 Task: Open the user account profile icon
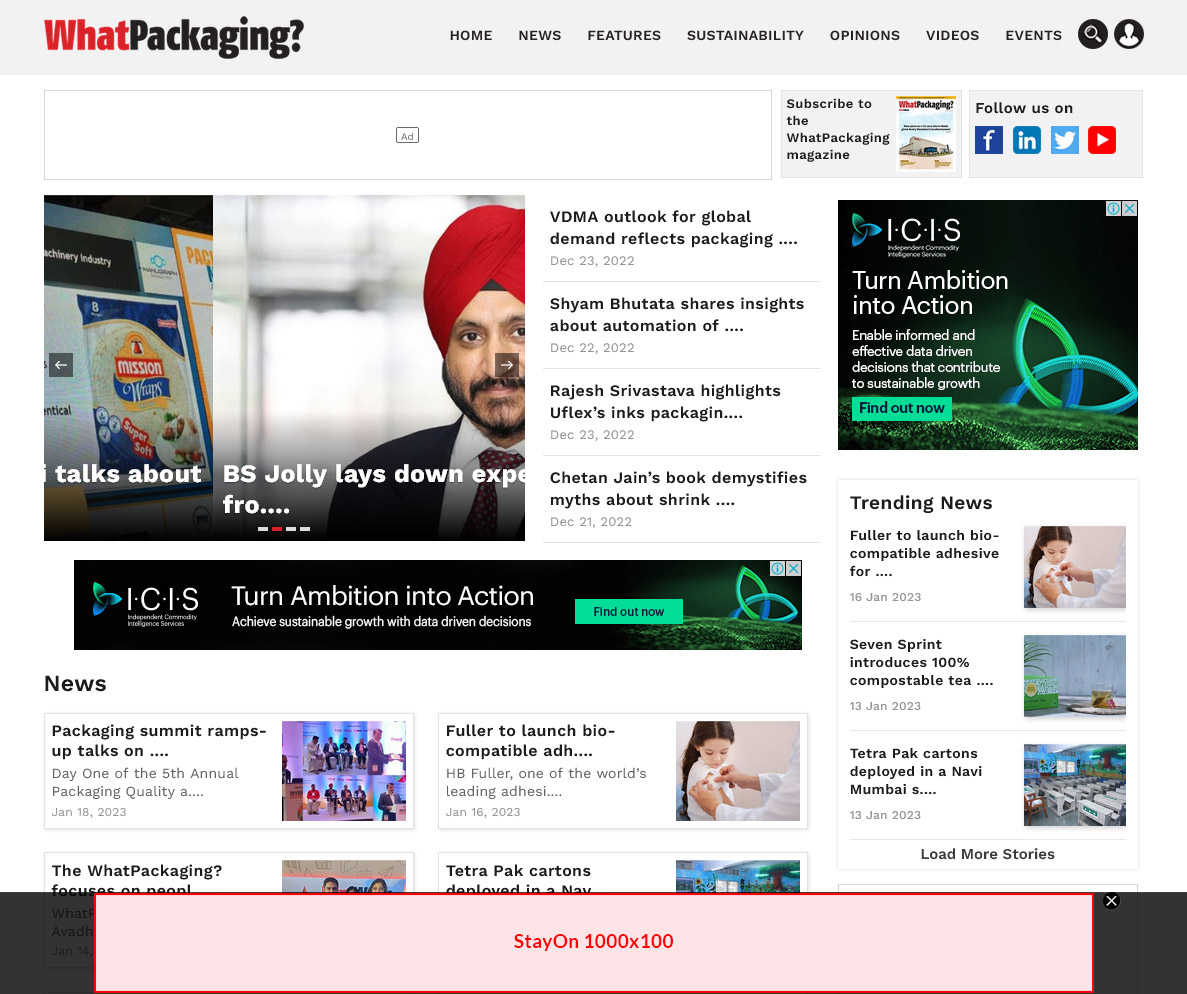point(1129,34)
